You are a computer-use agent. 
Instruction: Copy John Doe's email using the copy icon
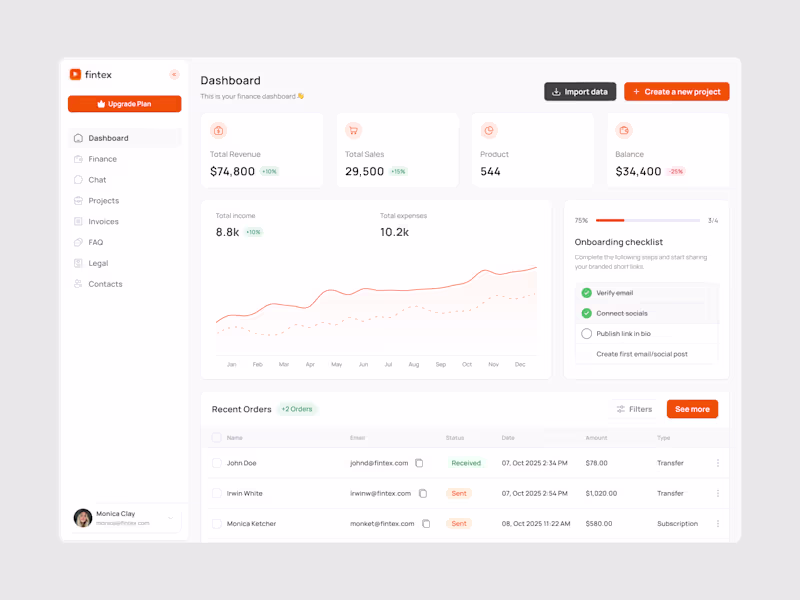(x=419, y=463)
